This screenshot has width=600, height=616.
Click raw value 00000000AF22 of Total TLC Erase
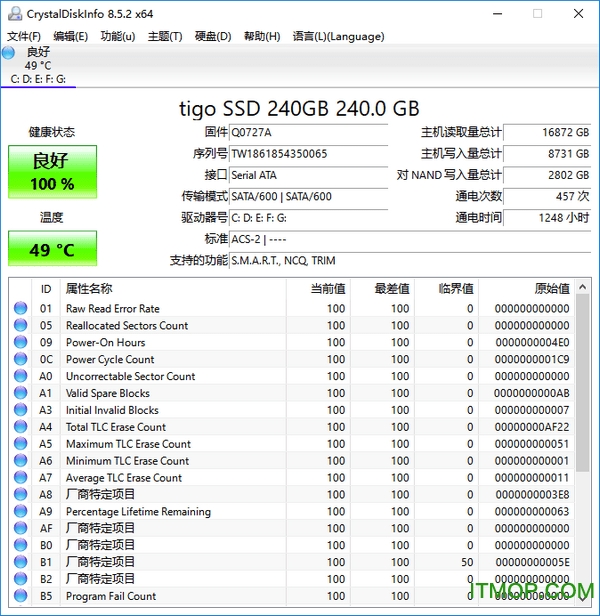pos(532,427)
